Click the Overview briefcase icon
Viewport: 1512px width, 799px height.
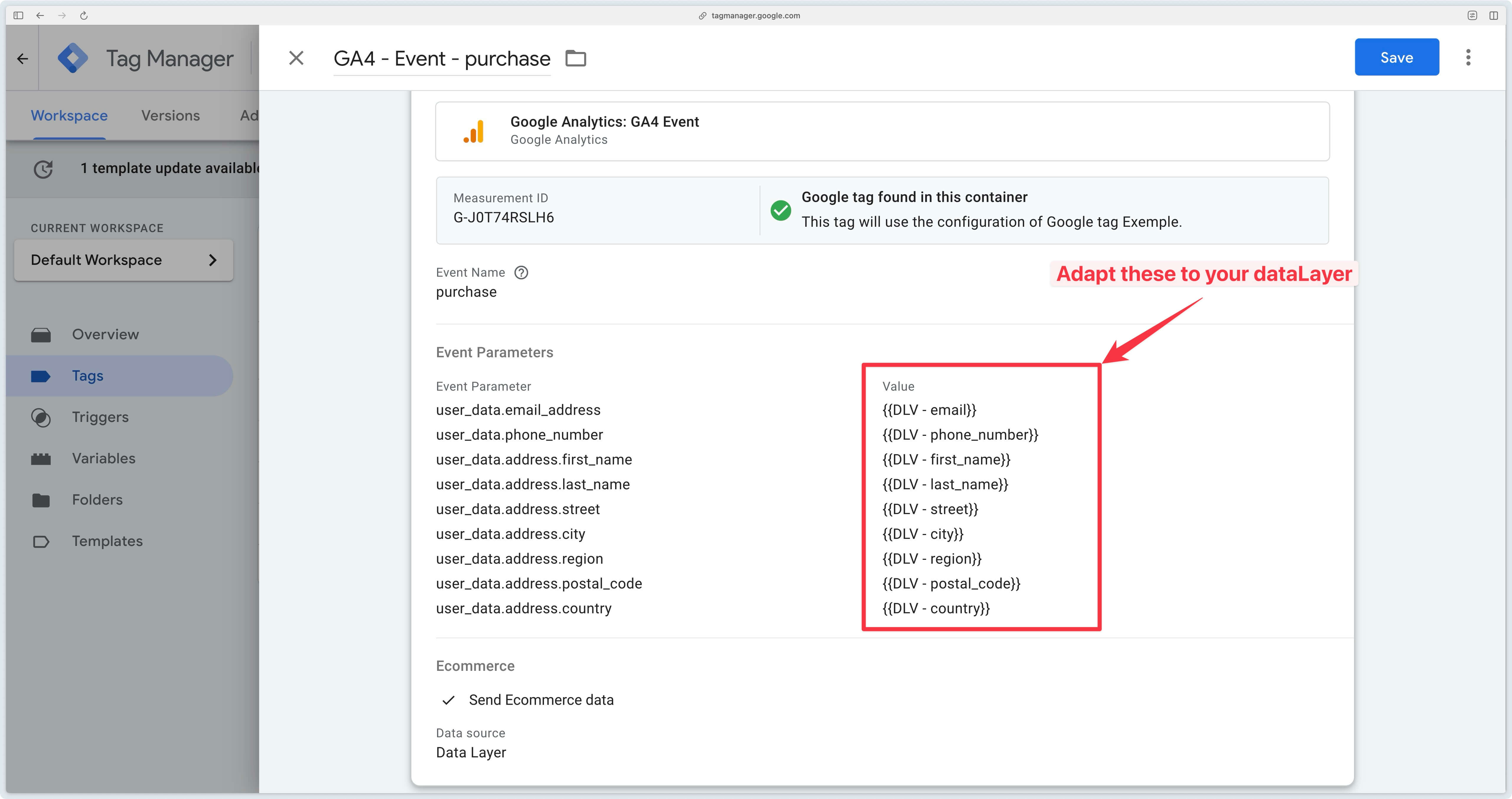[40, 335]
